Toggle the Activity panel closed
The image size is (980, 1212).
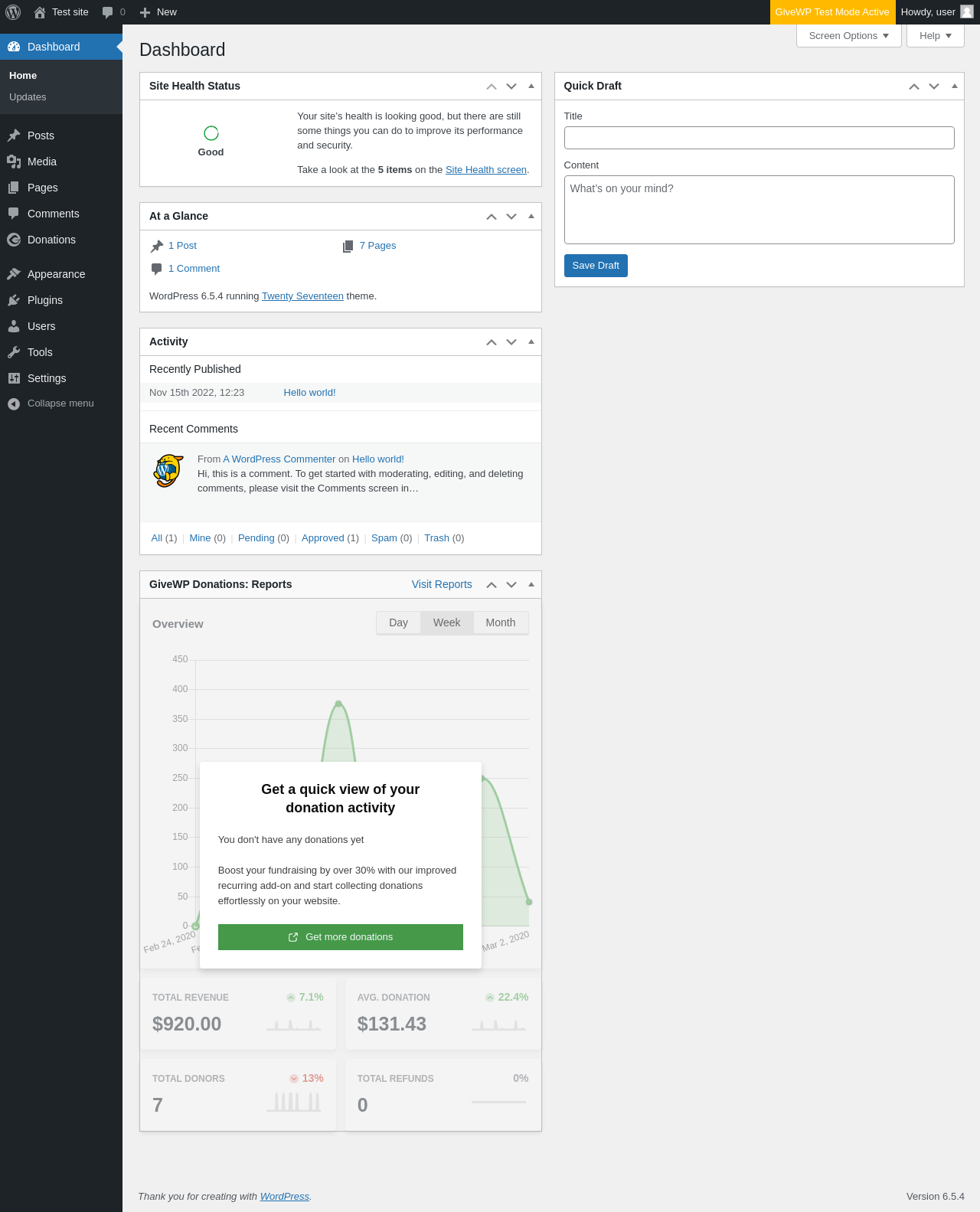[x=531, y=341]
